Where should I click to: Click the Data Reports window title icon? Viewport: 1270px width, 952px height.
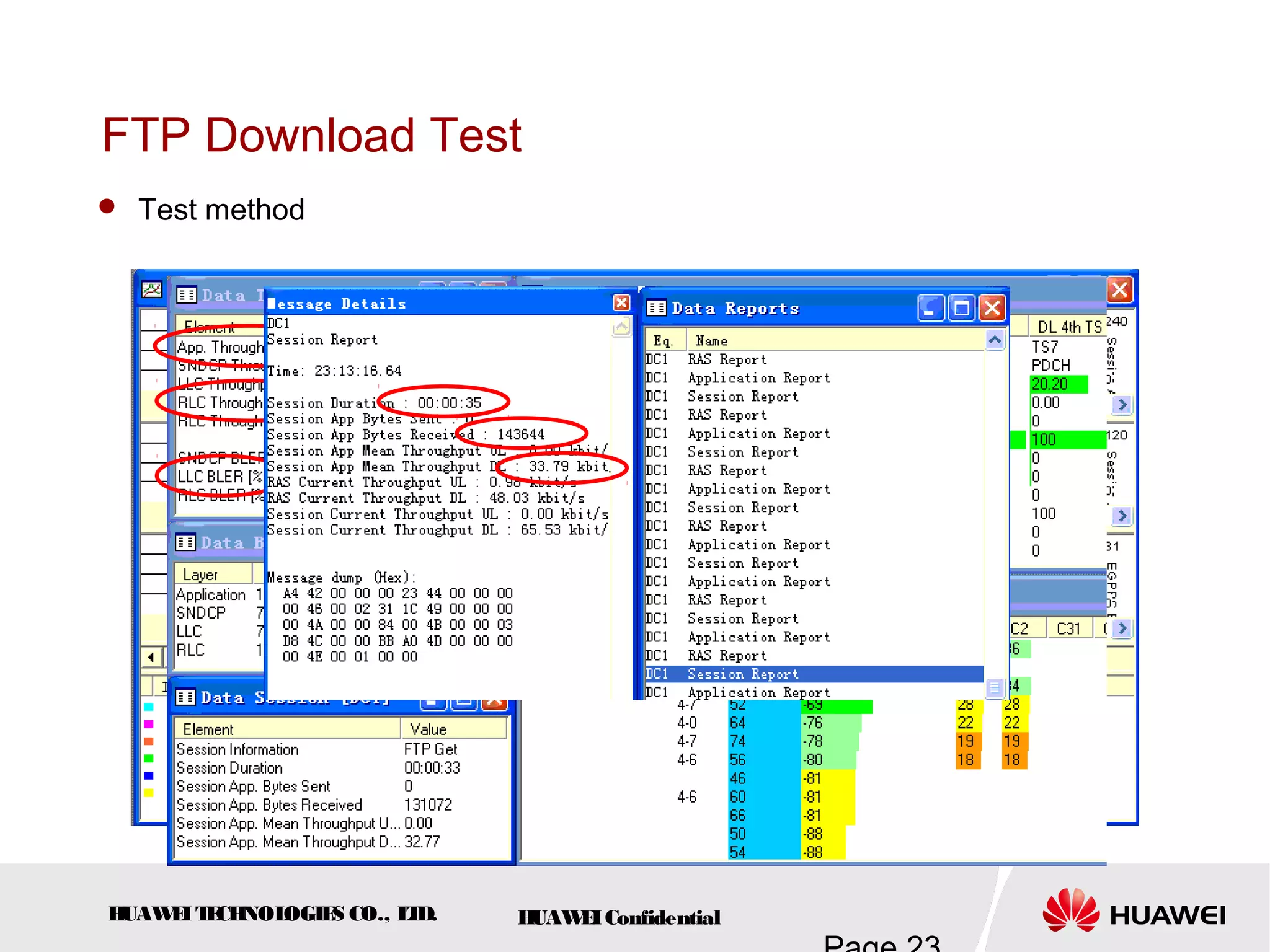pos(656,308)
